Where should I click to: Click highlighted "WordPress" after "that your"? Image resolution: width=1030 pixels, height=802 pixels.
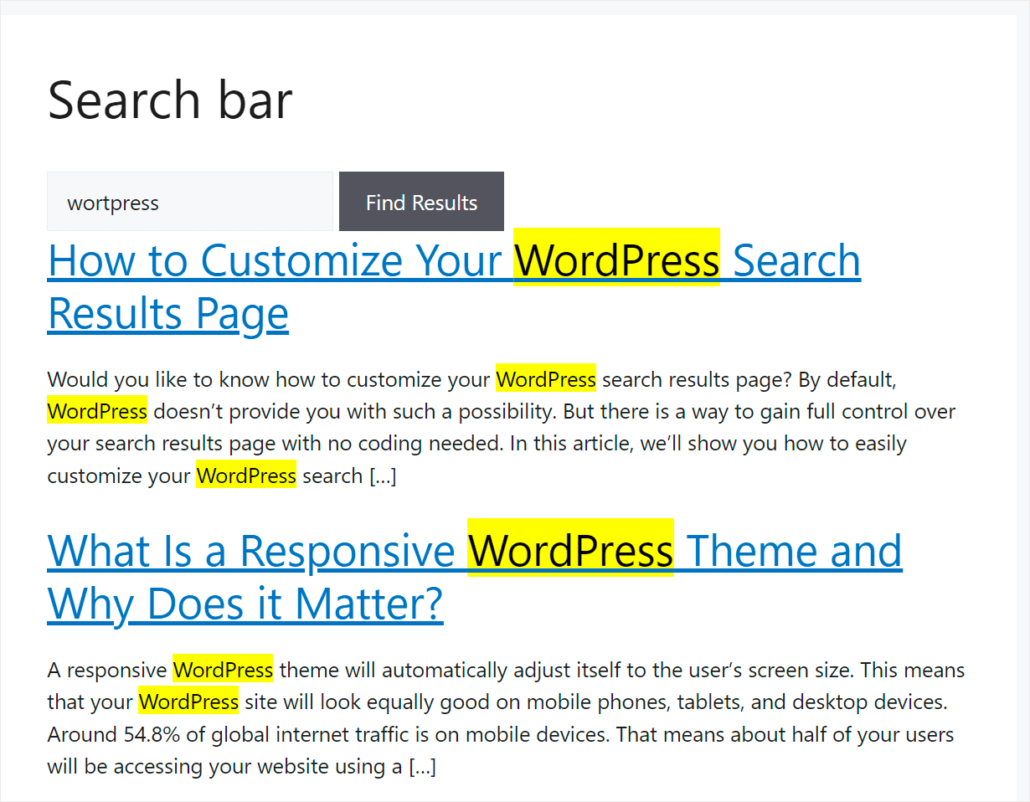[188, 702]
